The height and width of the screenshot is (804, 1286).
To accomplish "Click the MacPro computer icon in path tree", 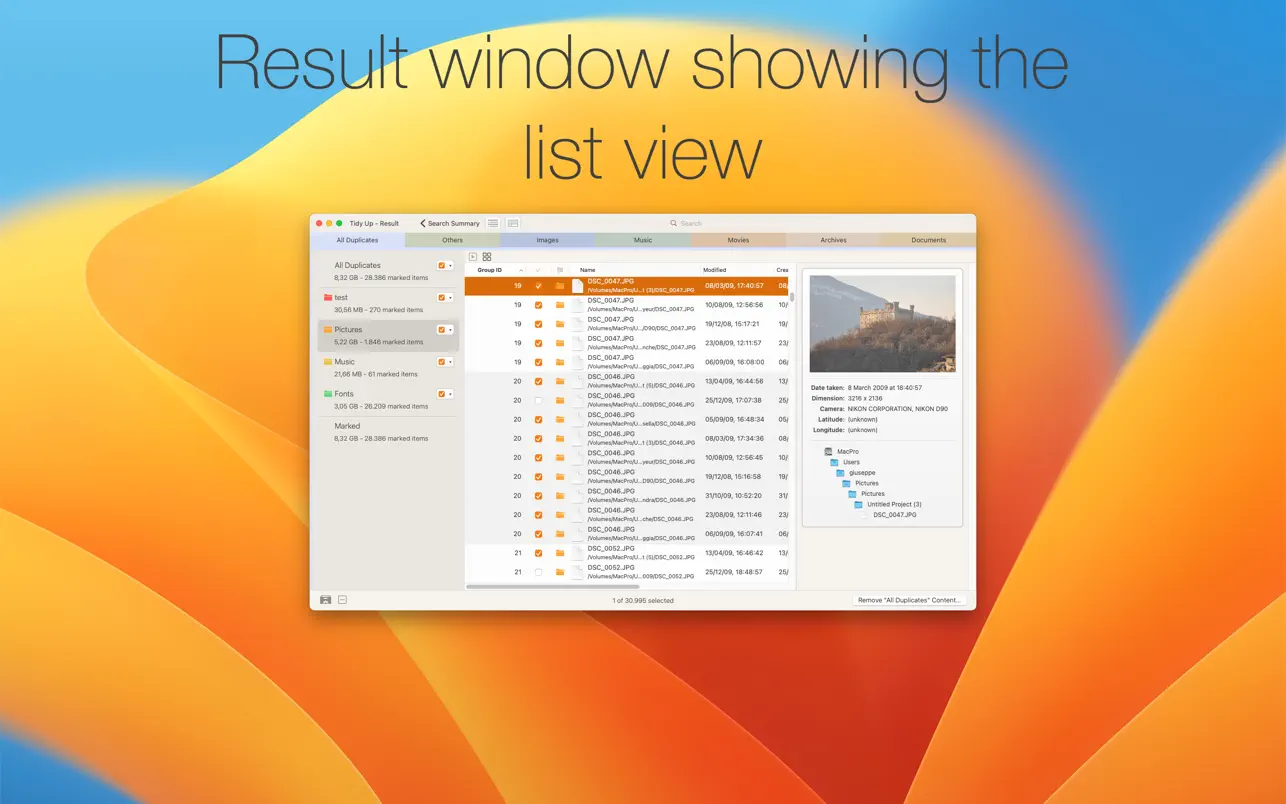I will click(x=828, y=452).
